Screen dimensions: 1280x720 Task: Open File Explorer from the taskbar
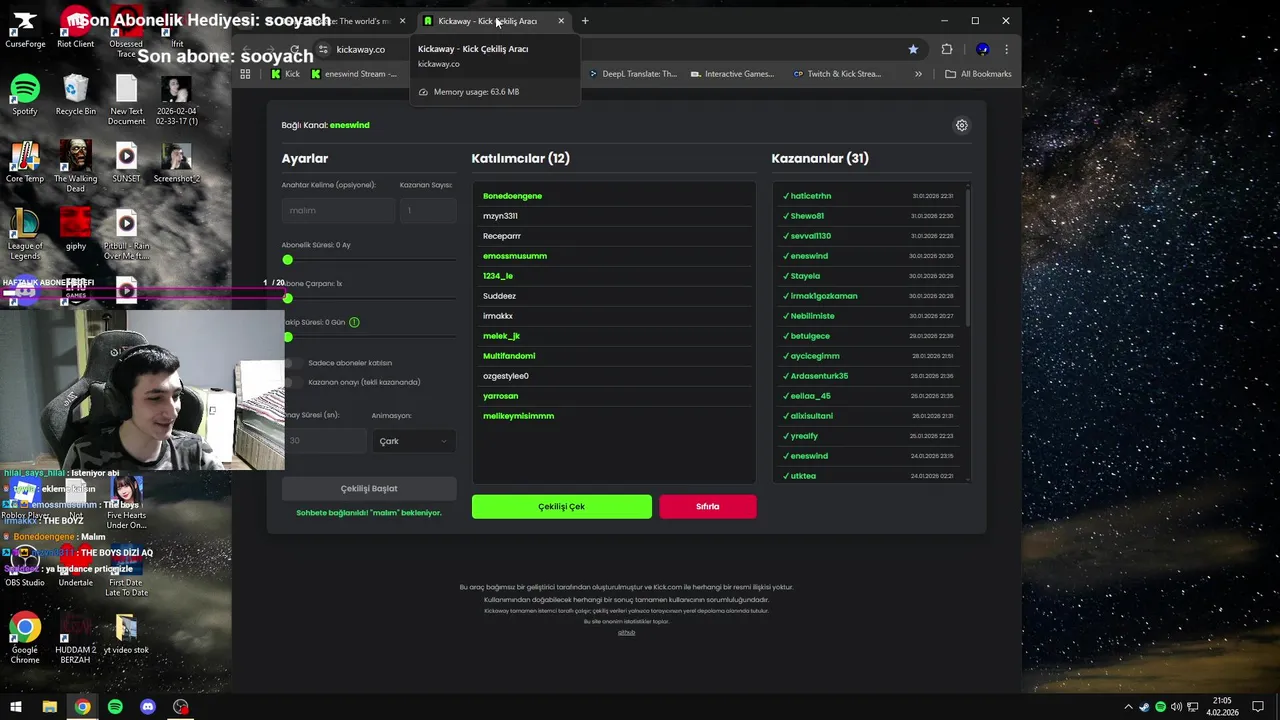point(49,707)
